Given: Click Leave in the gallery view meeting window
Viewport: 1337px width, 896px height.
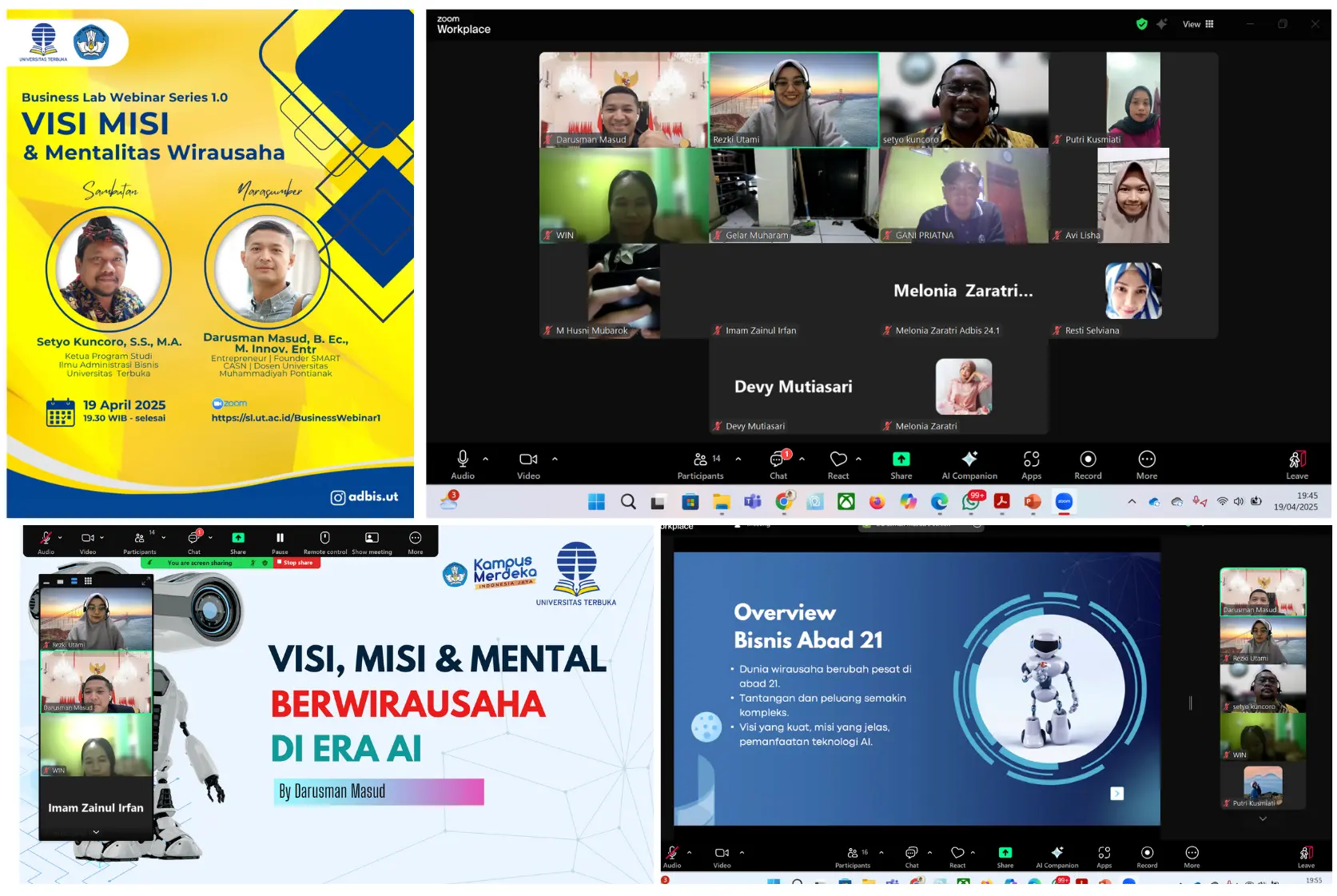Looking at the screenshot, I should 1296,464.
